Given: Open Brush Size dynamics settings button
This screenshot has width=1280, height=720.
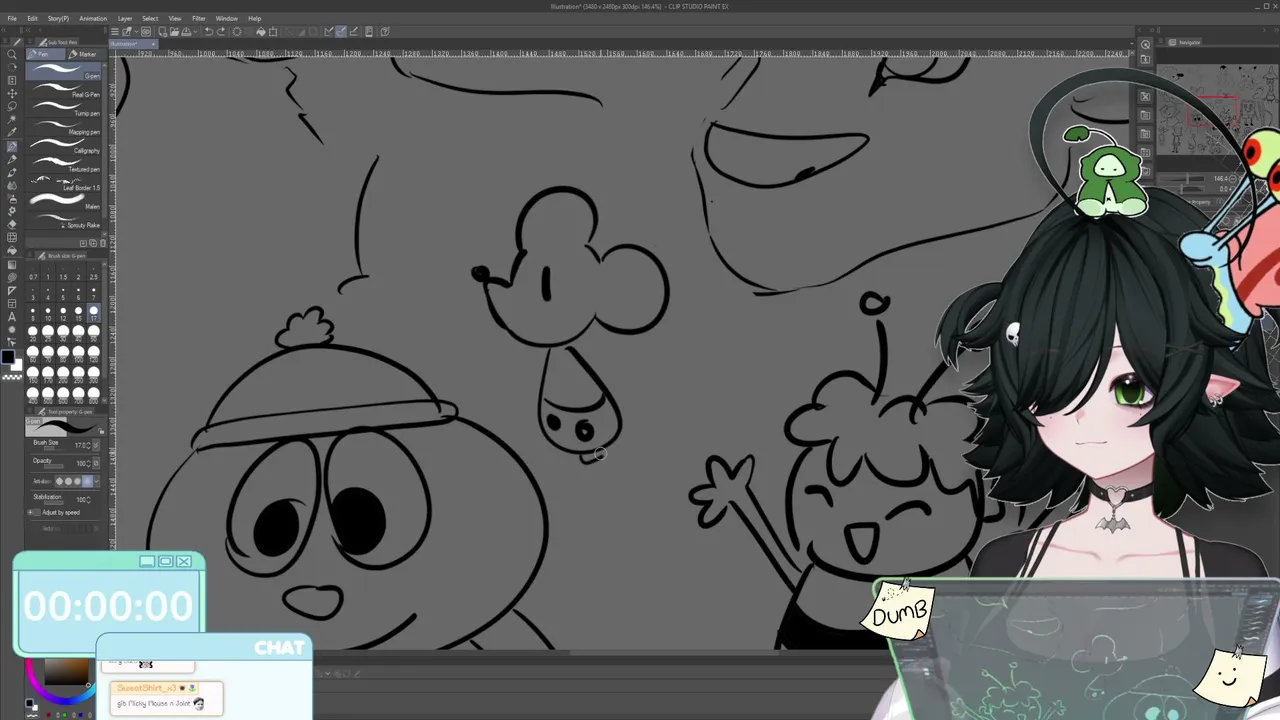Looking at the screenshot, I should (x=96, y=445).
